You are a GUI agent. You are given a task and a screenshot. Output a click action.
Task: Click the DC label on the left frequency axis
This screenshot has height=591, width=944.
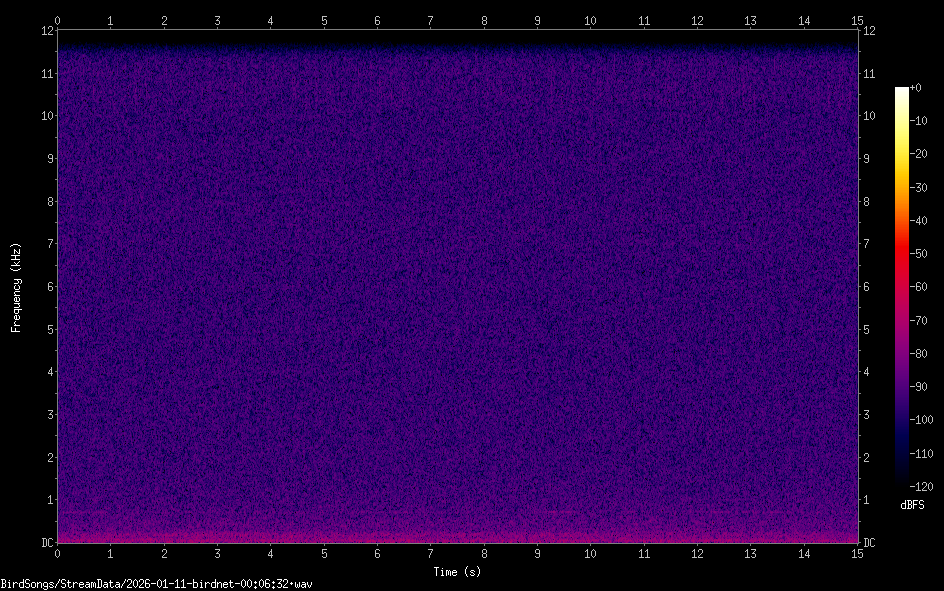[x=44, y=543]
